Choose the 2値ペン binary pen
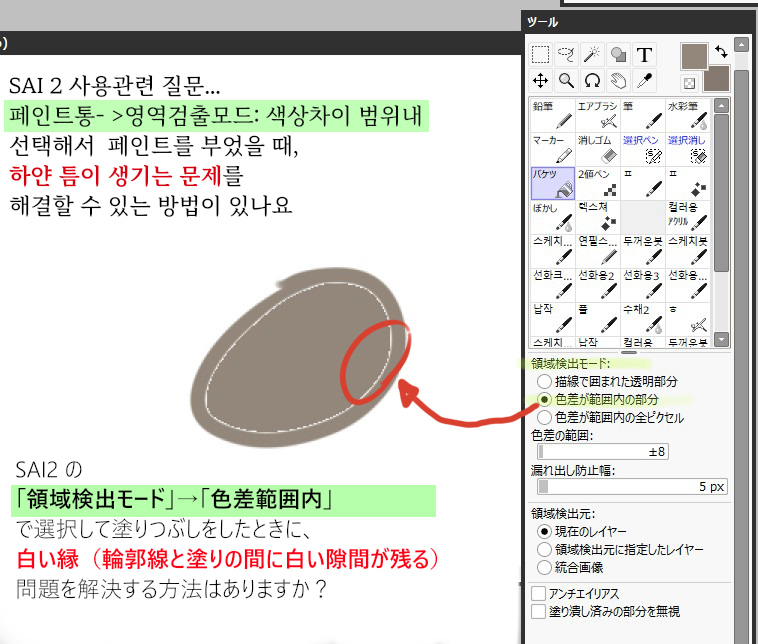758x644 pixels. [598, 183]
